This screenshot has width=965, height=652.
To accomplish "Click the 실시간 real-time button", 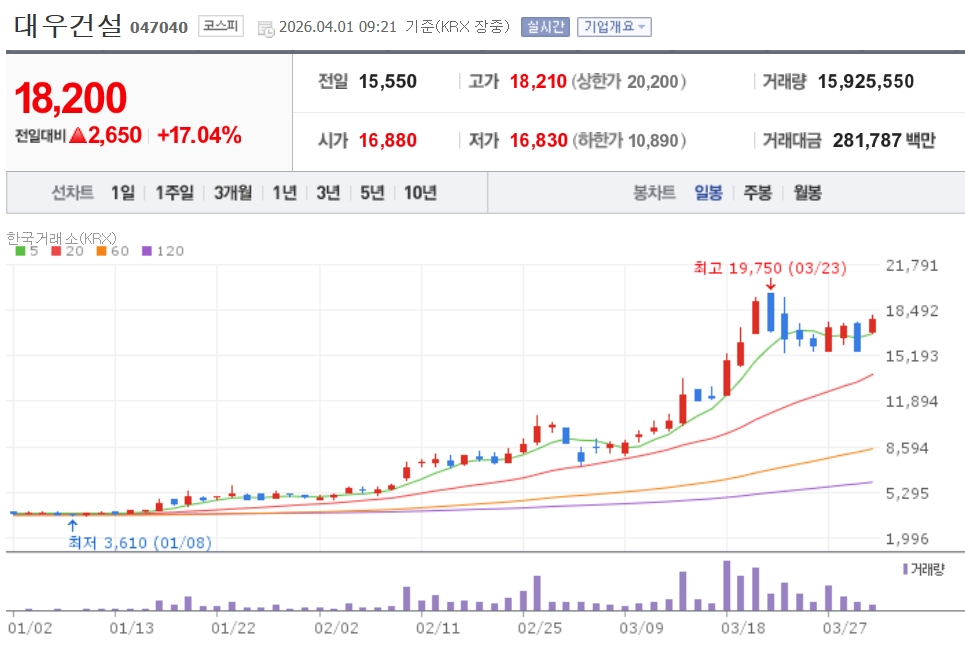I will point(545,26).
